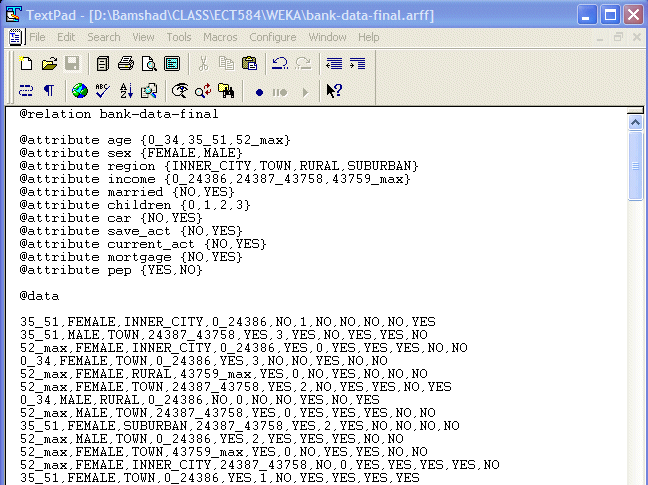Open the Configure menu
This screenshot has height=485, width=648.
pos(272,37)
